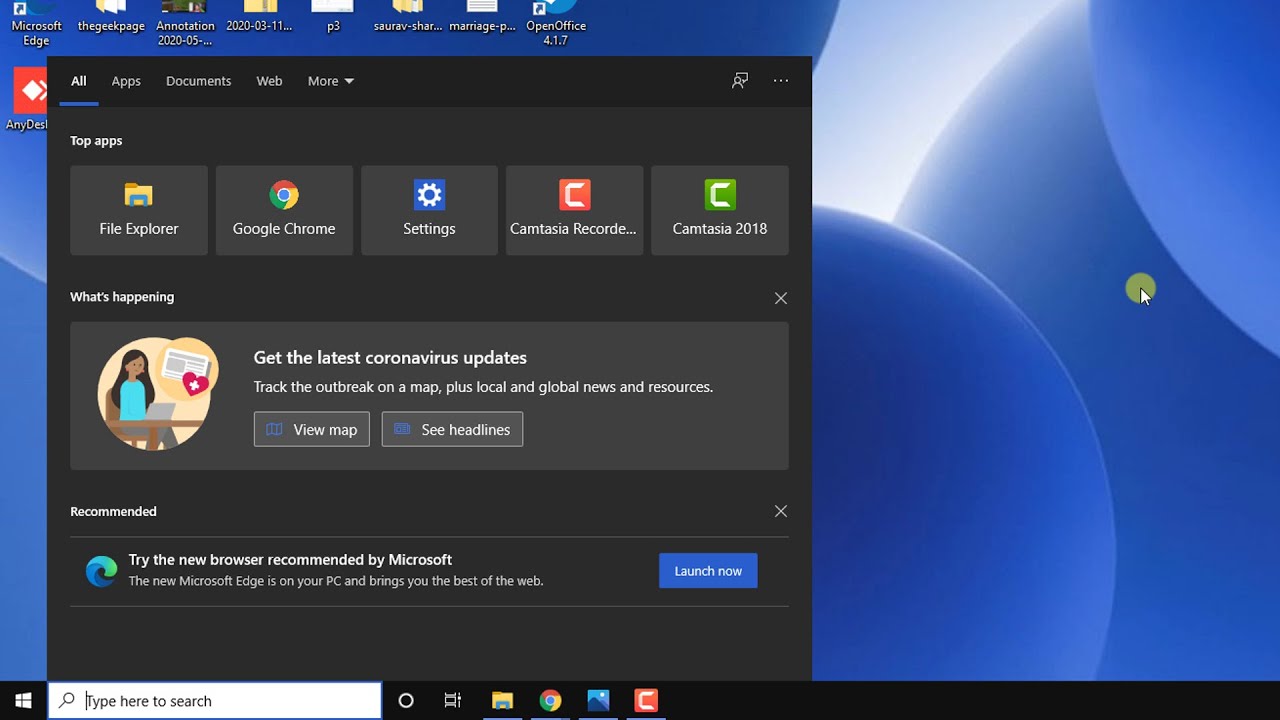
Task: Open Camtasia 2018 tile
Action: [720, 210]
